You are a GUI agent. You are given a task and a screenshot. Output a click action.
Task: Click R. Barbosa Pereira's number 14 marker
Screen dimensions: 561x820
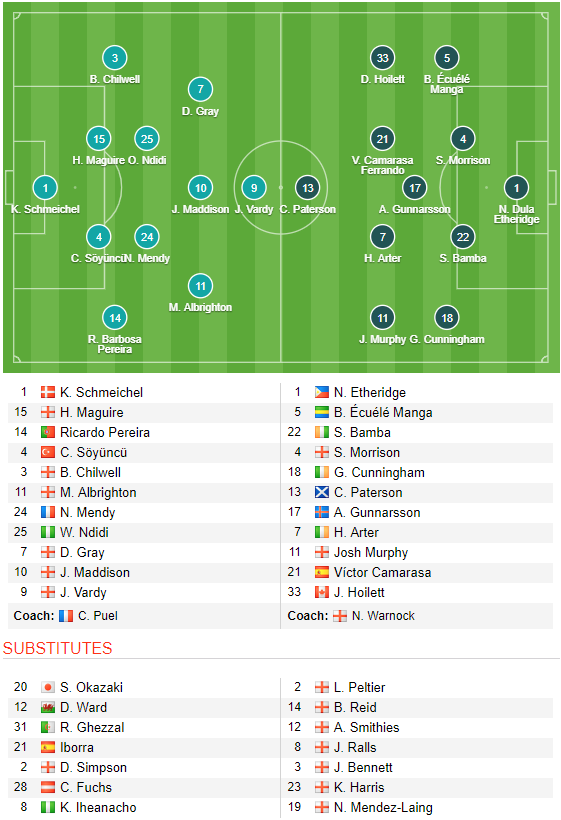tap(115, 318)
